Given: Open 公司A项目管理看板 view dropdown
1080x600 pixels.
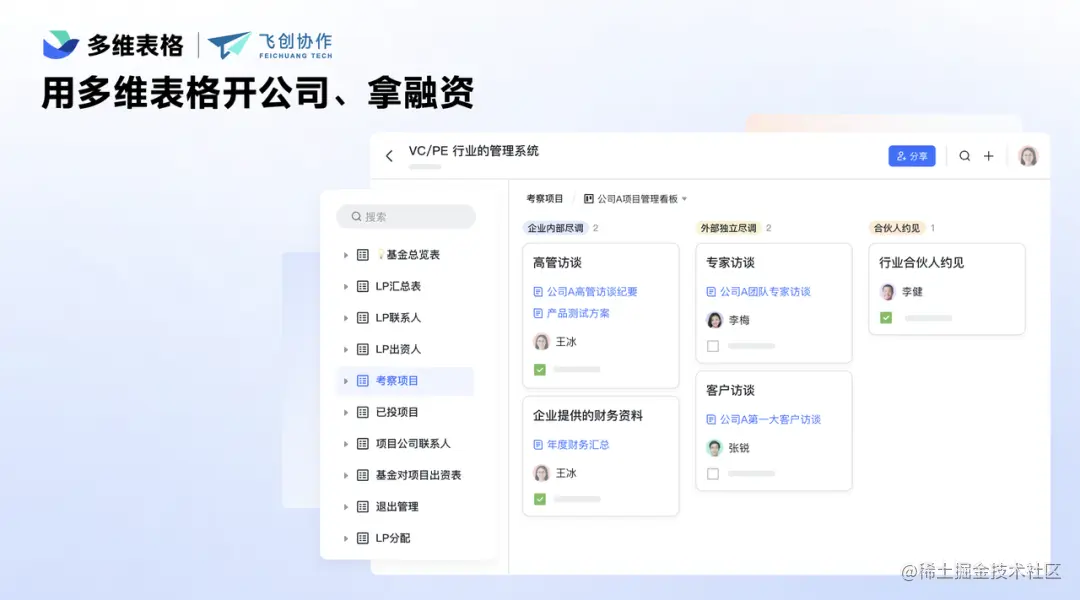Looking at the screenshot, I should 637,198.
